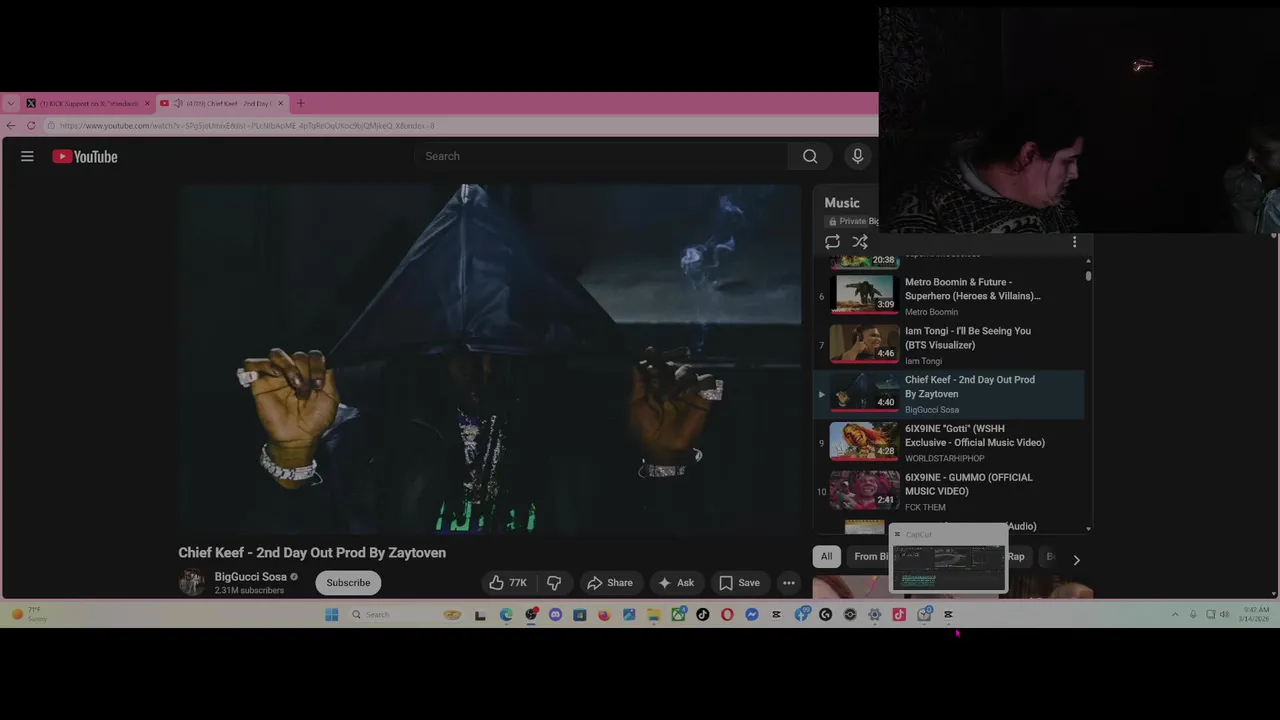Open Opera browser from the taskbar
Screen dimensions: 1280x720
[x=727, y=614]
